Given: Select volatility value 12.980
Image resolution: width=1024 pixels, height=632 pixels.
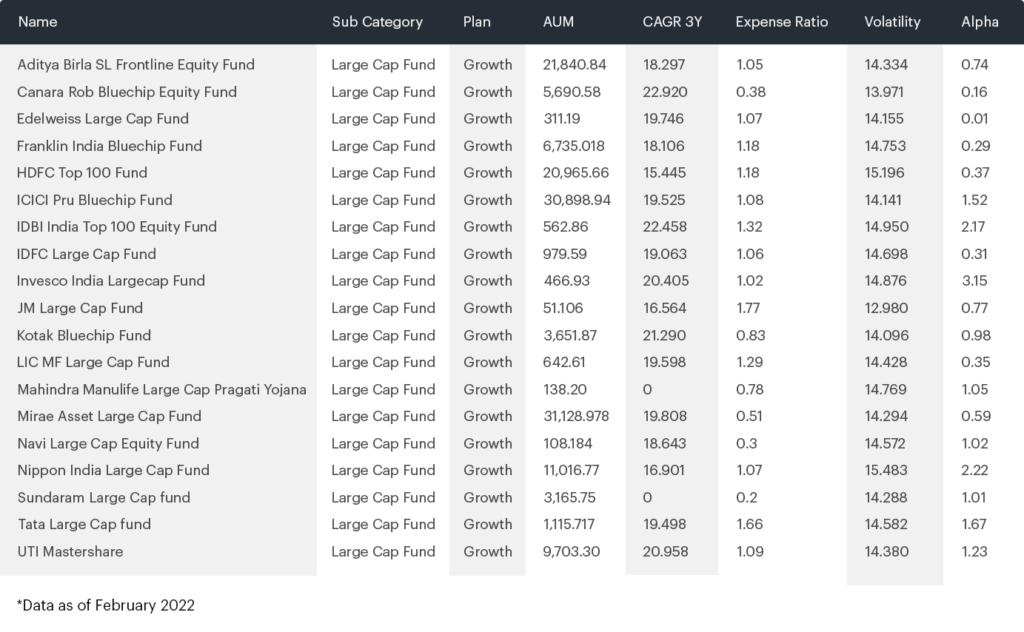Looking at the screenshot, I should point(886,308).
